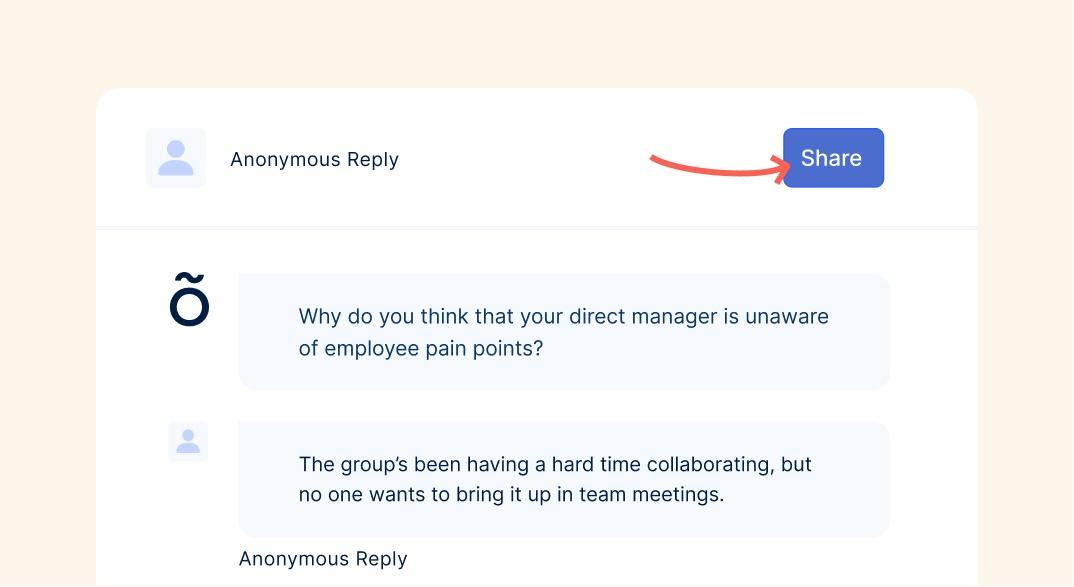Click the divider line below the header
The image size is (1074, 587).
click(536, 227)
